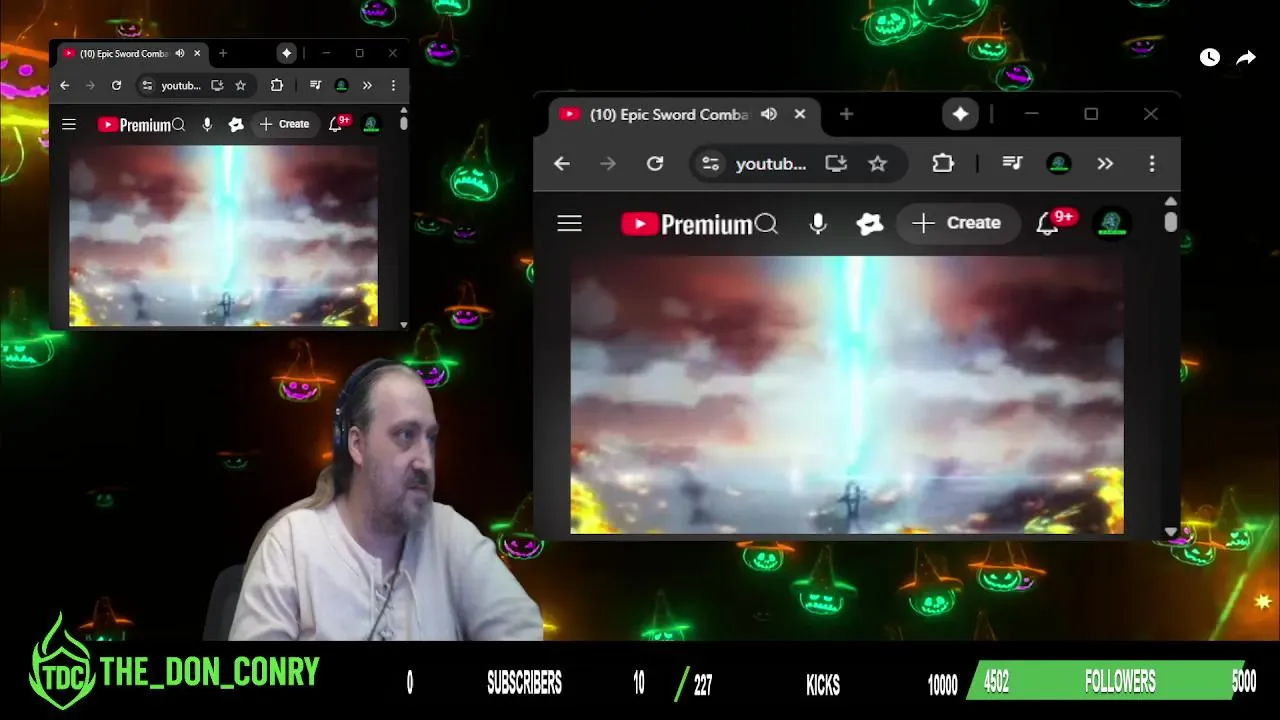
Task: Open three-dot Chrome menu in small window
Action: 393,86
